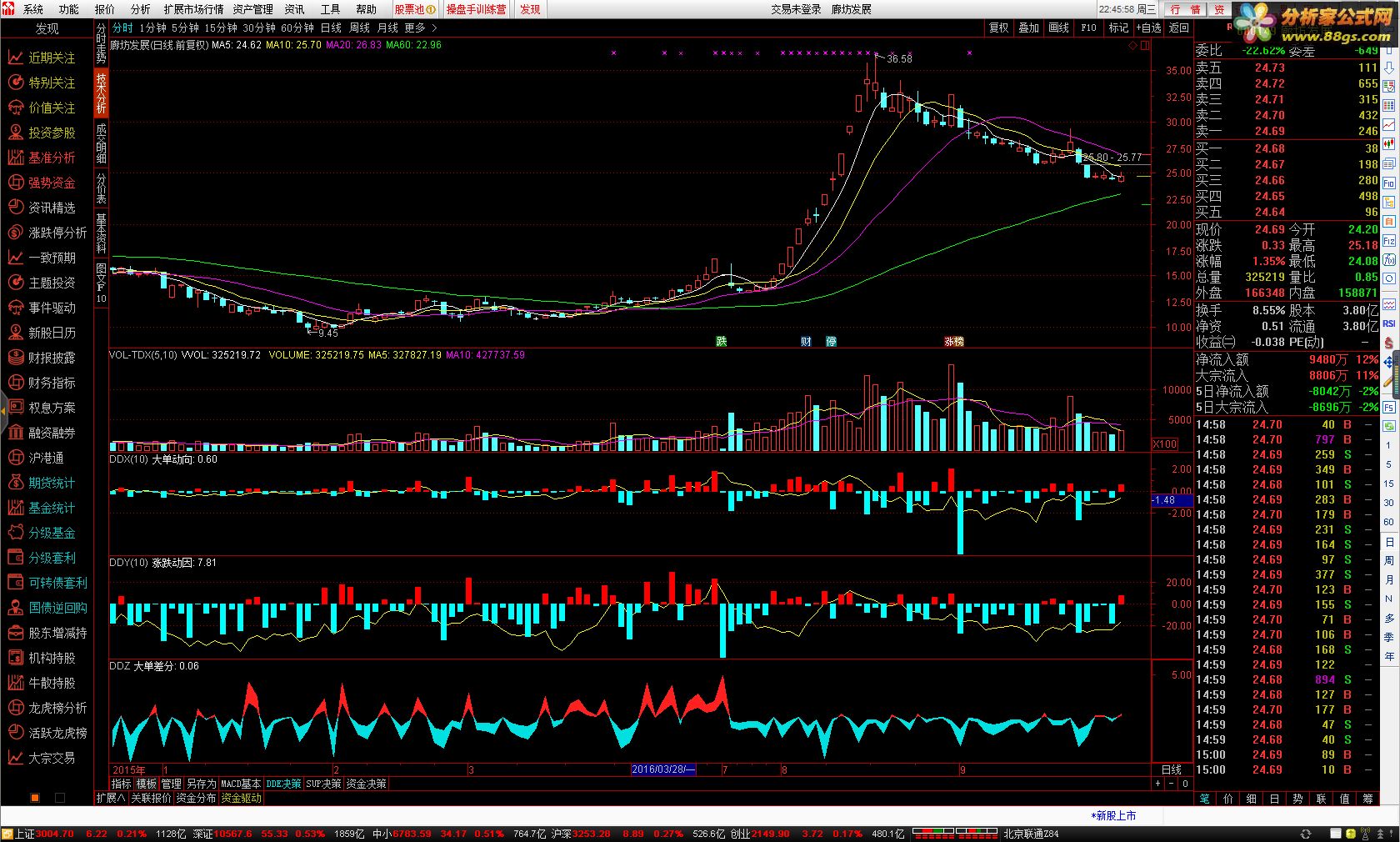
Task: Click 返回 button above chart
Action: 1179,28
